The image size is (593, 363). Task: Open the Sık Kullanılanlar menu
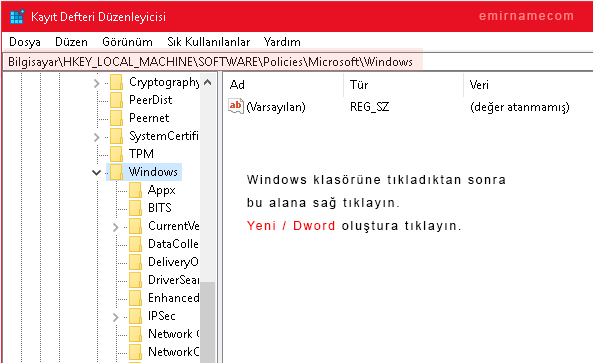point(208,42)
